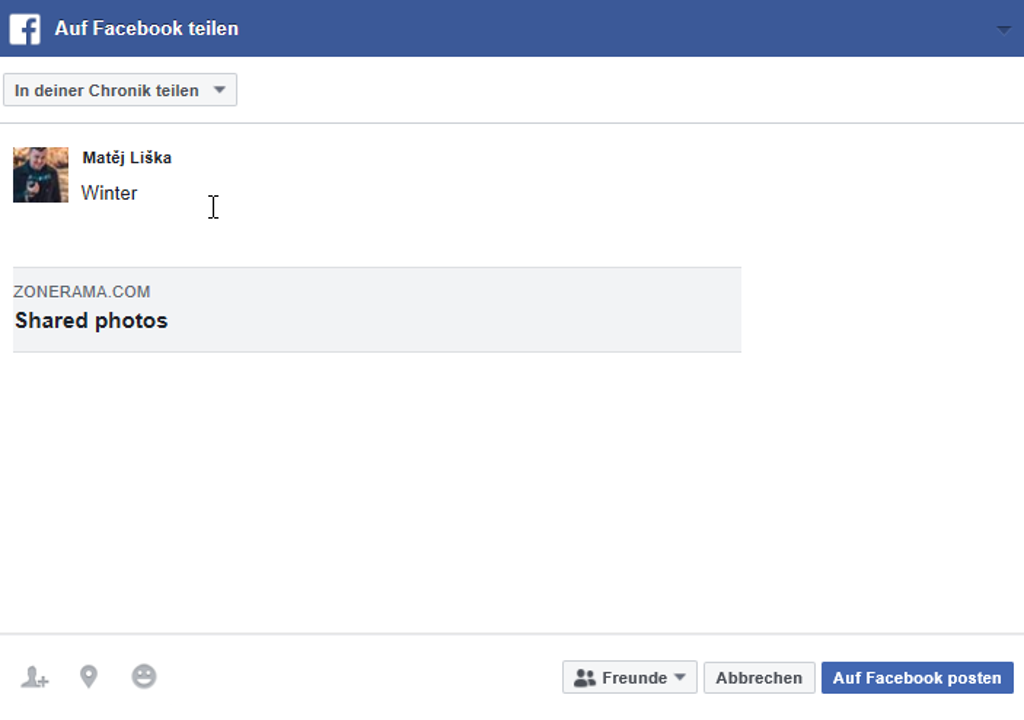Click the people icon on the Freunde button
The width and height of the screenshot is (1024, 720).
(x=585, y=678)
